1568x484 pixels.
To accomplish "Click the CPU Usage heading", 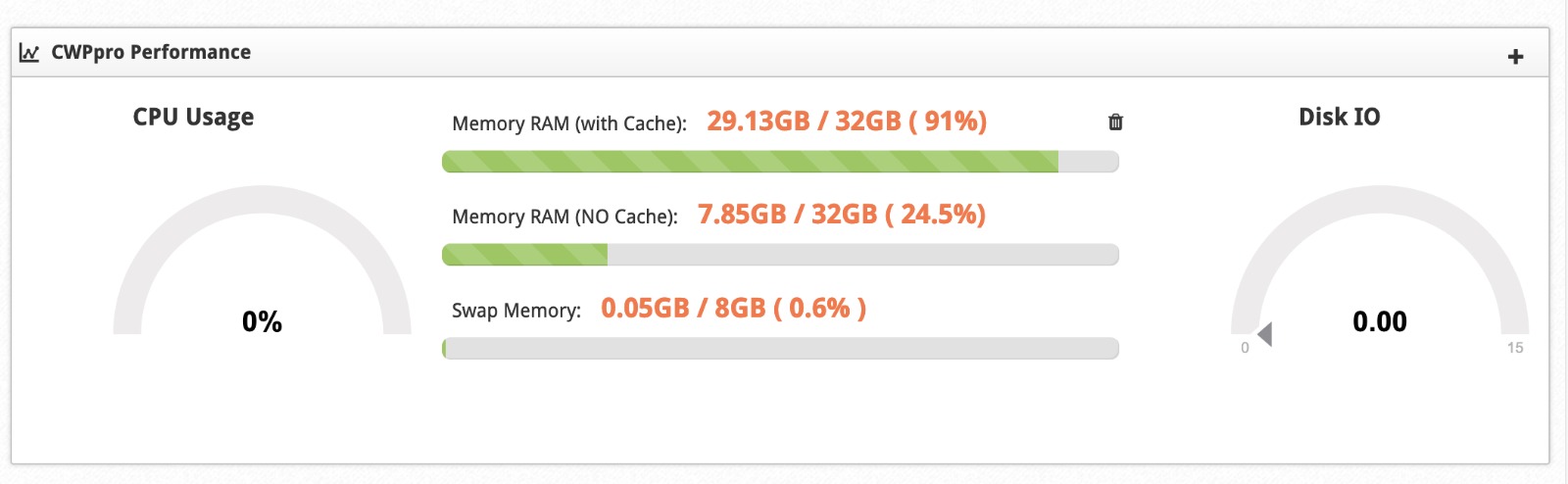I will pyautogui.click(x=193, y=118).
